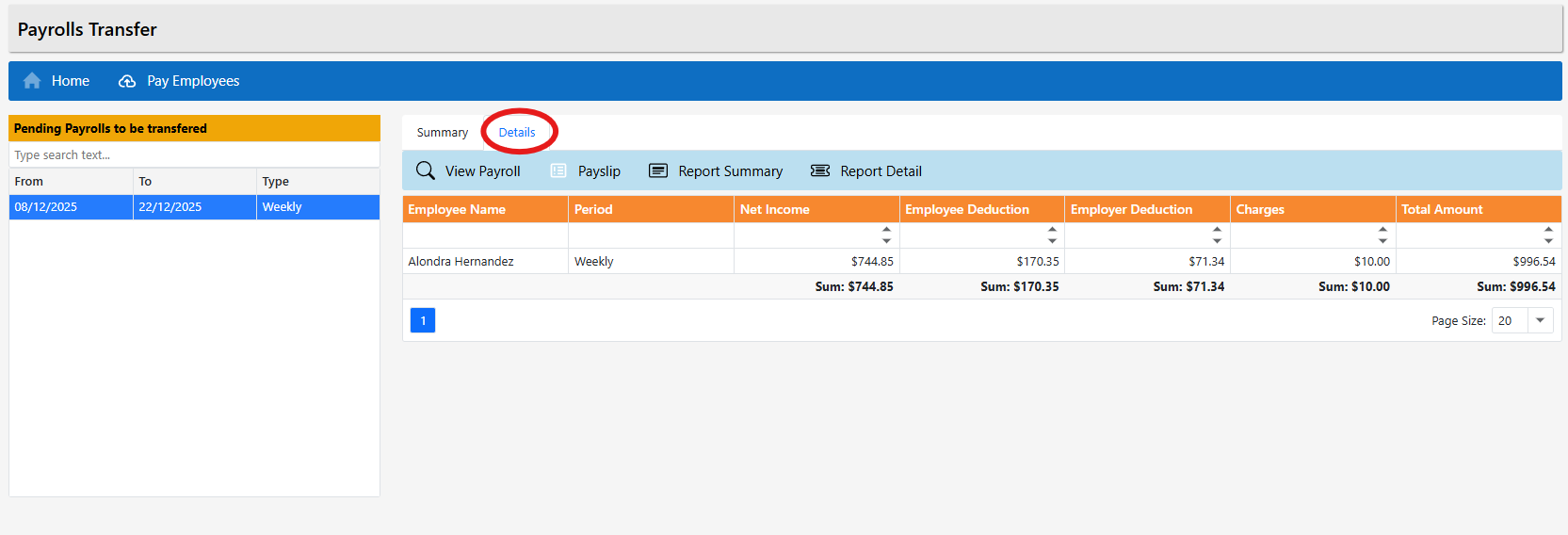This screenshot has width=1568, height=535.
Task: Open the Home menu link
Action: pos(71,81)
